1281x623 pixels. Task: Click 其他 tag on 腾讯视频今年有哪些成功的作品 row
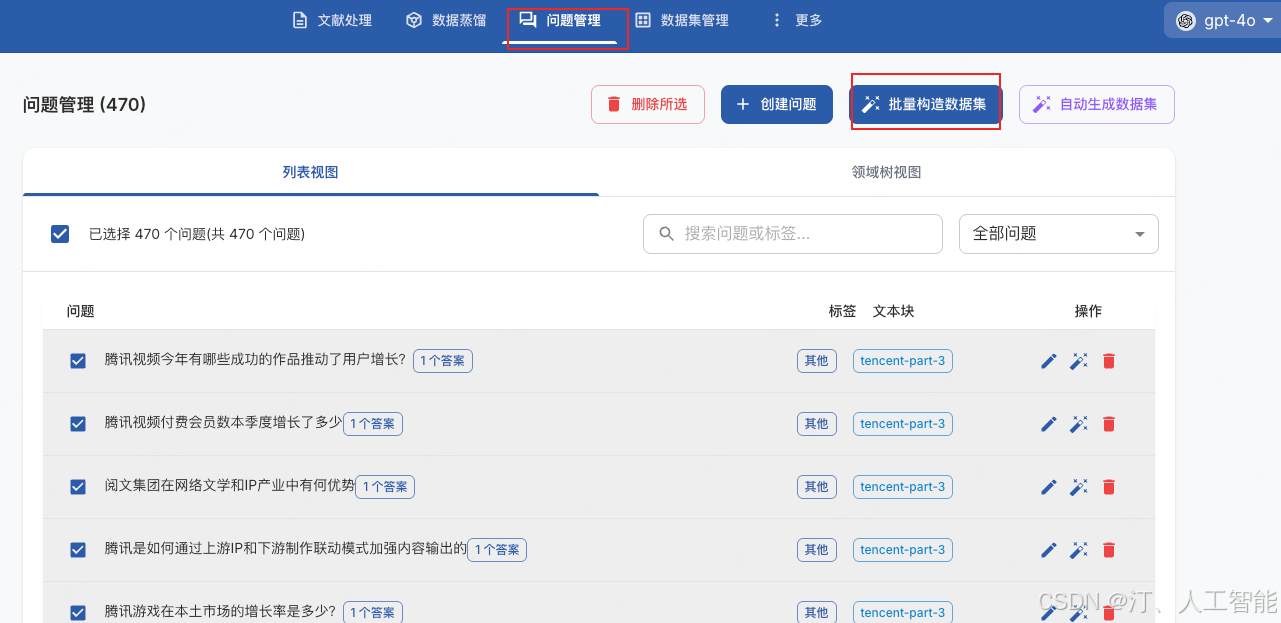[x=817, y=361]
